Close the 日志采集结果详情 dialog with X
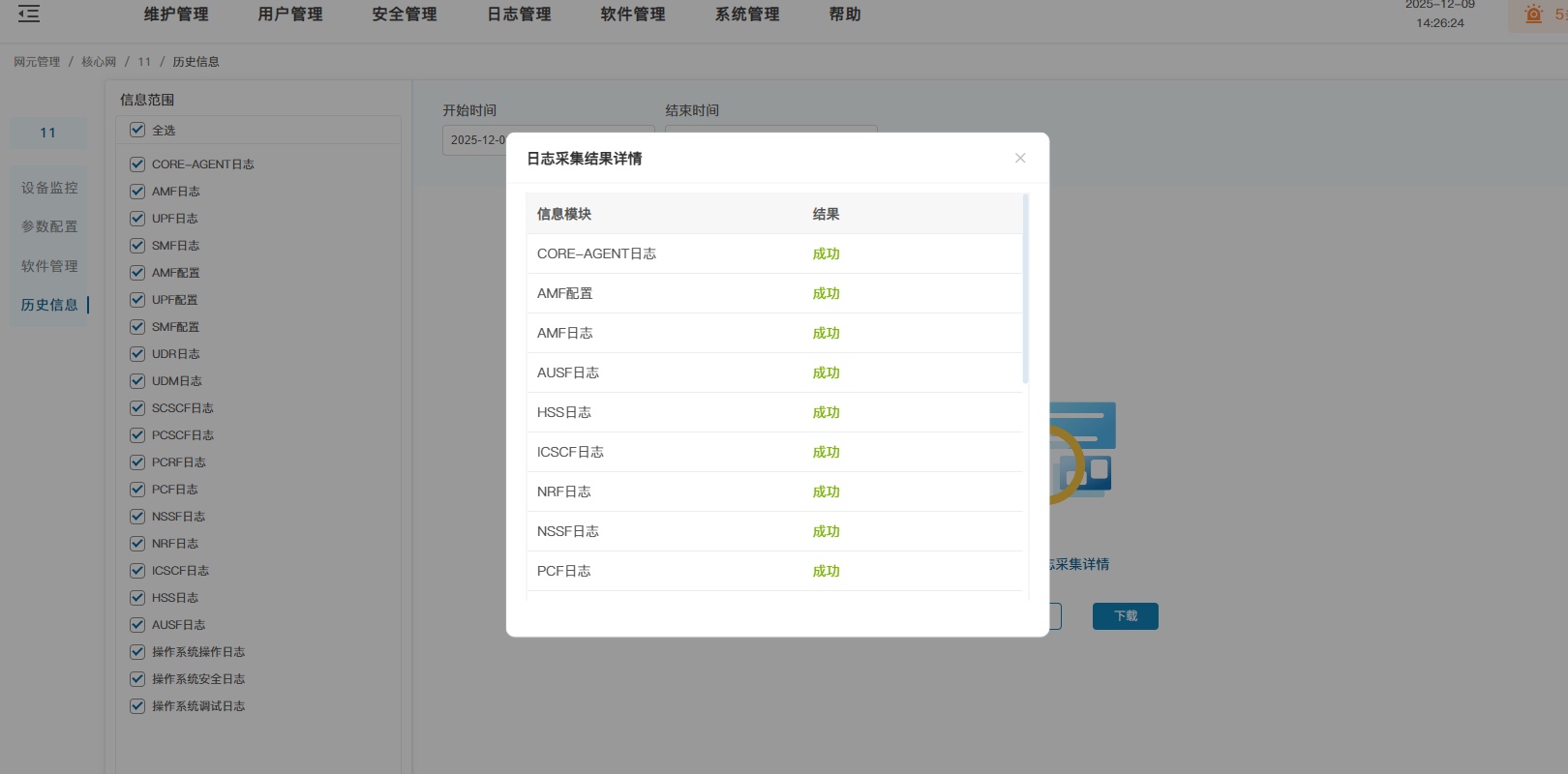Image resolution: width=1568 pixels, height=774 pixels. [1020, 158]
